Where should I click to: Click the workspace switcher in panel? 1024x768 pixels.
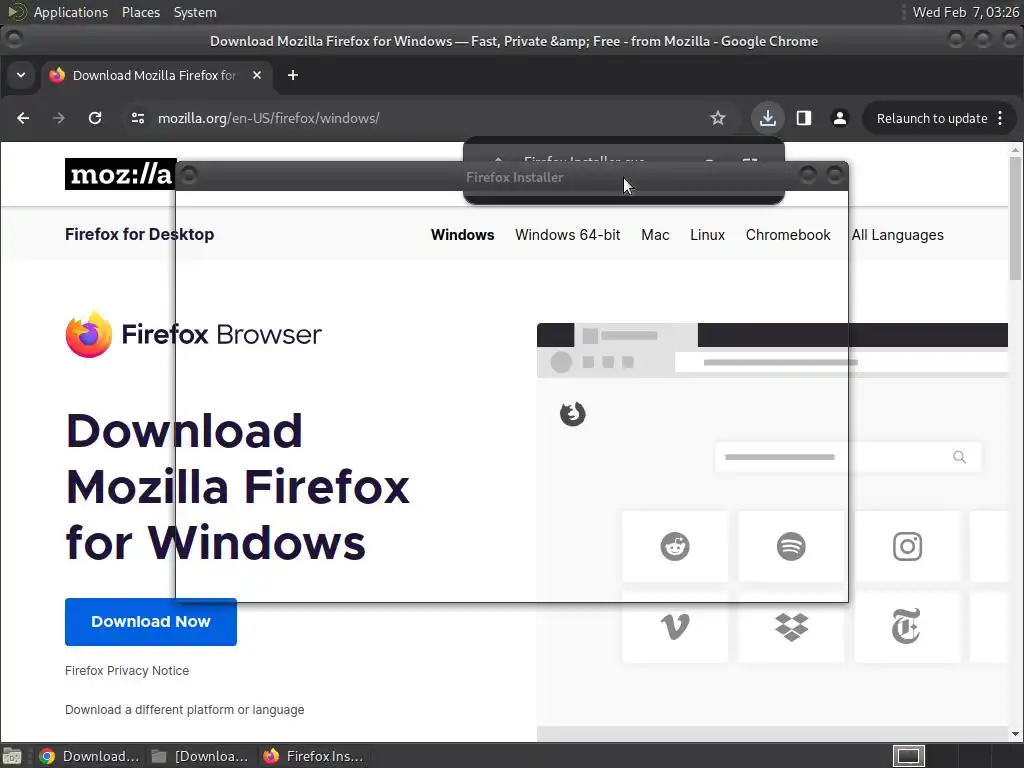point(908,756)
